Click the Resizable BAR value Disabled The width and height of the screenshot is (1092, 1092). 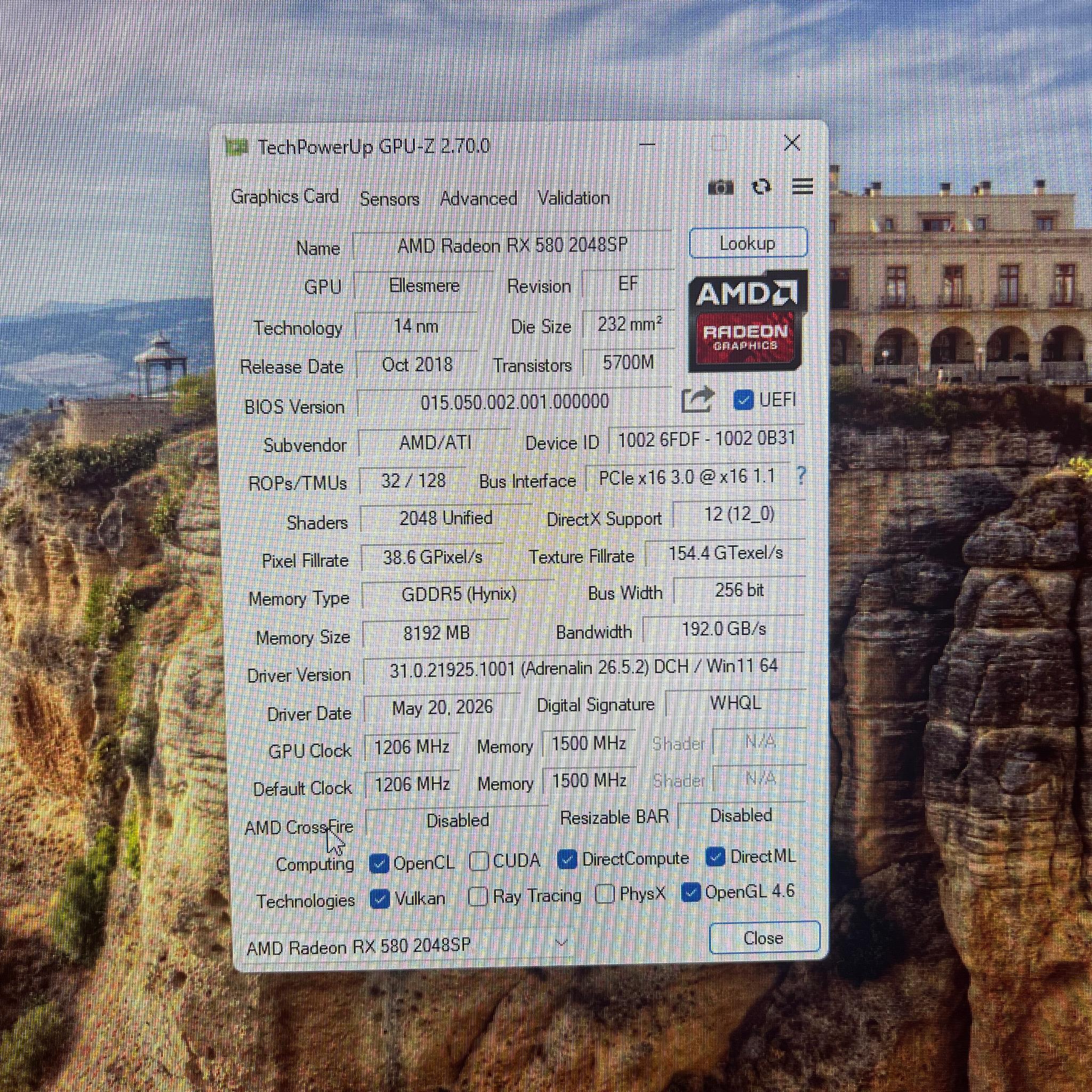(742, 816)
